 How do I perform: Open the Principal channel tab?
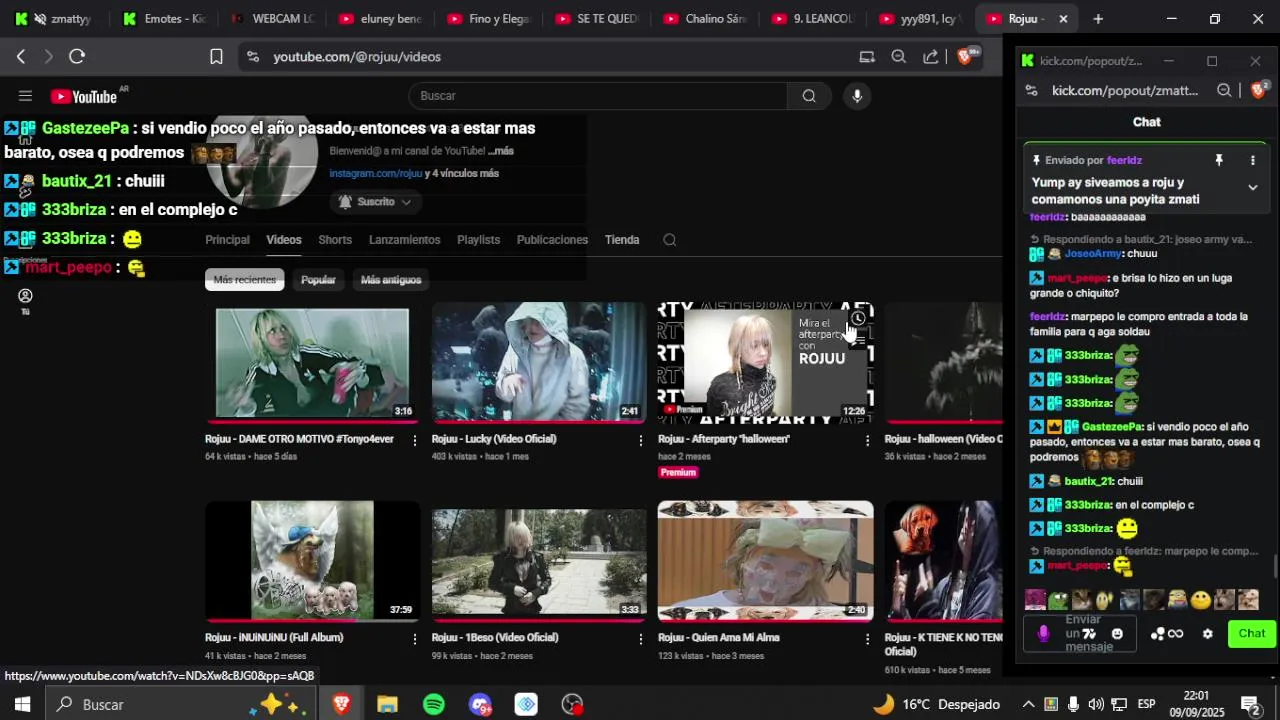227,240
